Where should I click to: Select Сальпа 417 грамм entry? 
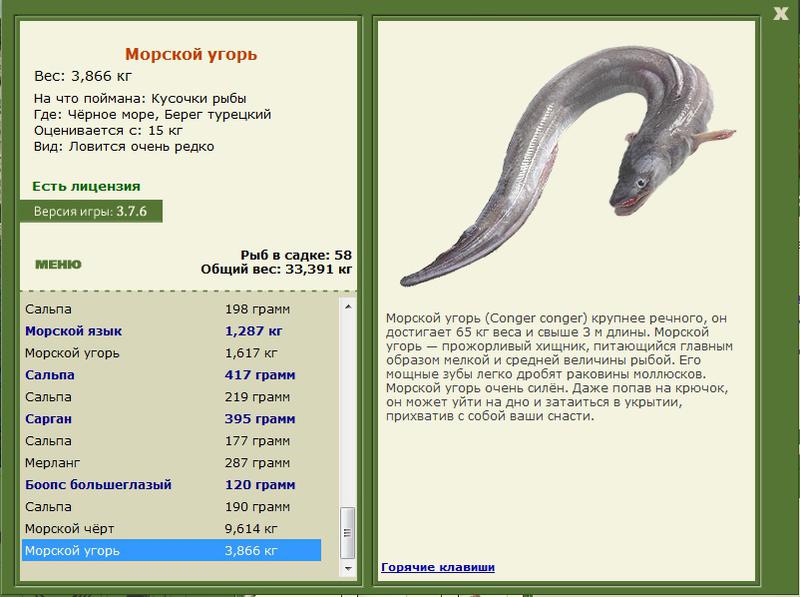click(171, 375)
